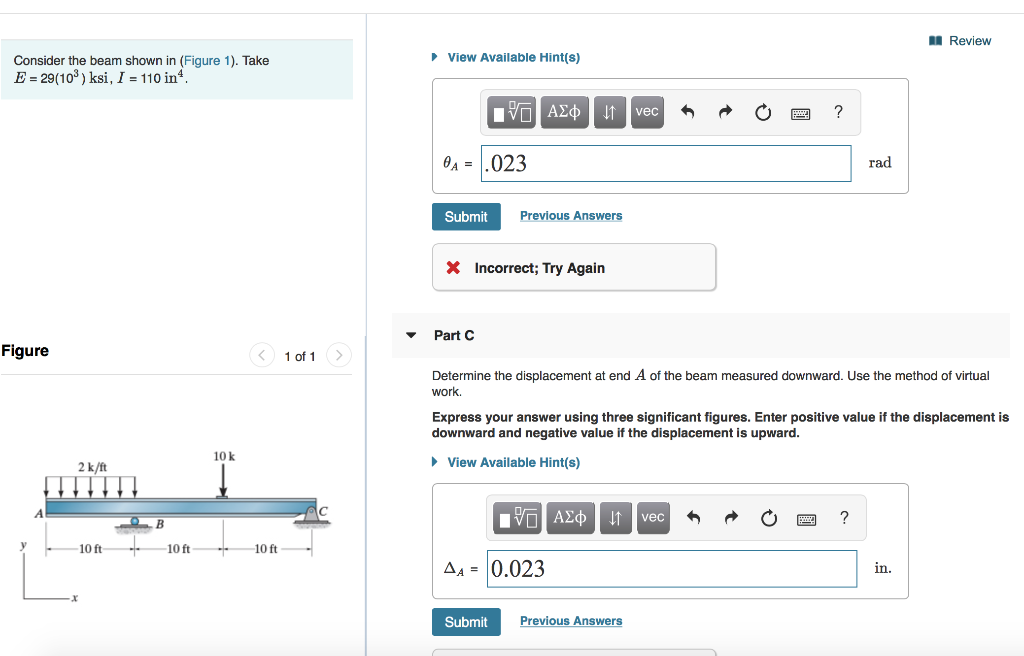Go to next figure arrow
Image resolution: width=1024 pixels, height=656 pixels.
339,355
